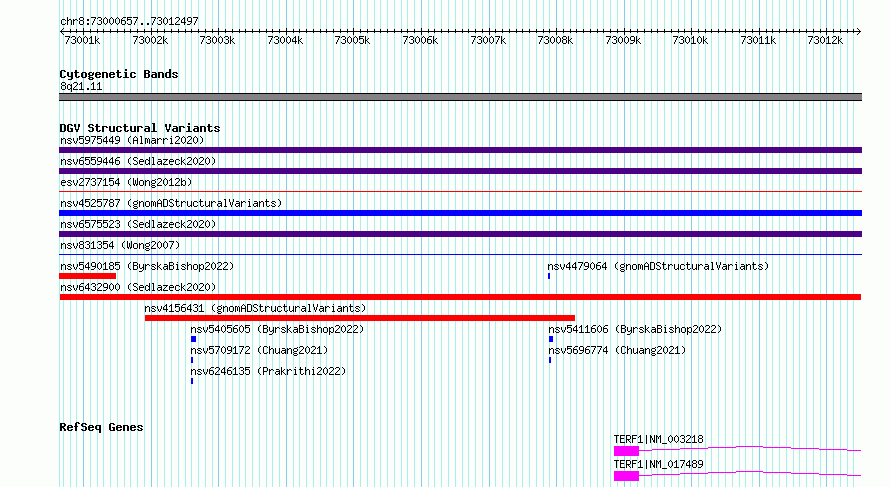
Task: Select the nsv6575523 purple variant bar
Action: click(x=460, y=234)
